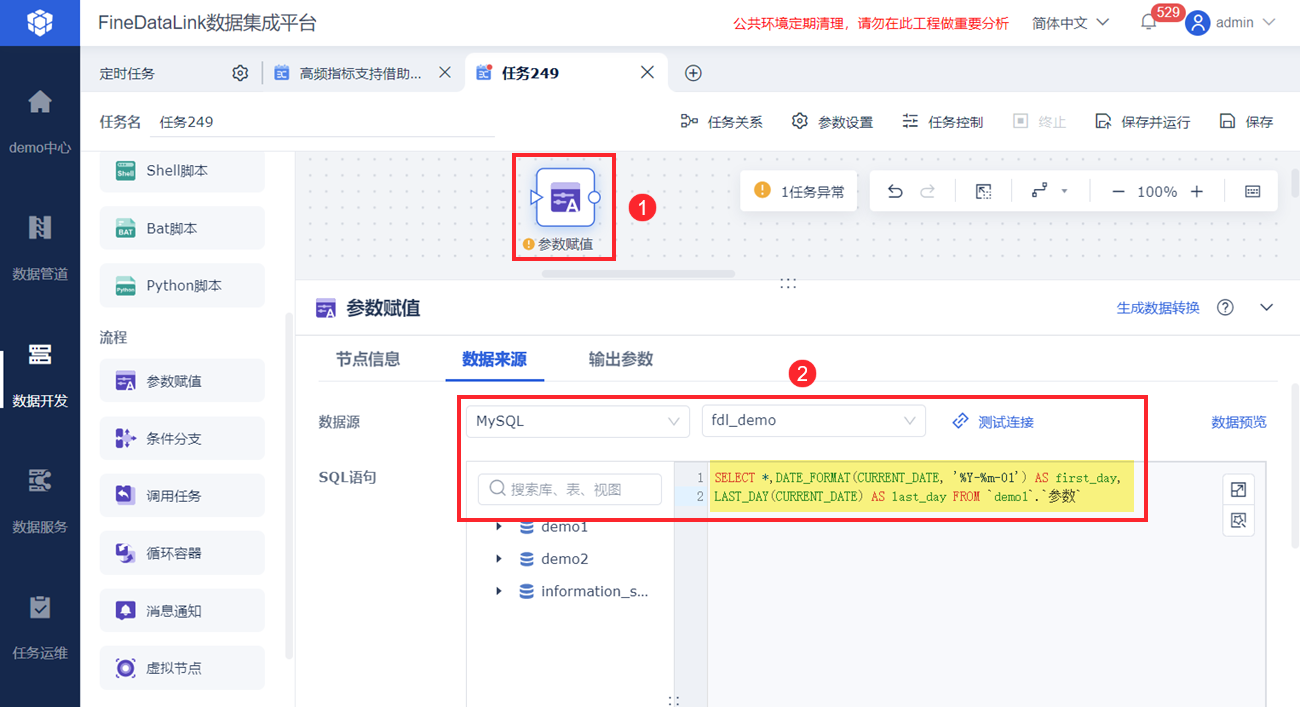The width and height of the screenshot is (1300, 707).
Task: Choose the 消息通知 node
Action: pos(182,610)
